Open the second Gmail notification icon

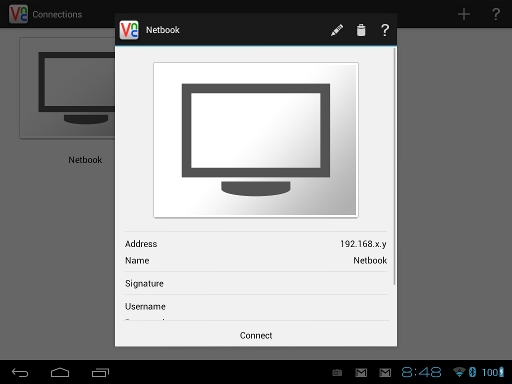click(x=385, y=372)
